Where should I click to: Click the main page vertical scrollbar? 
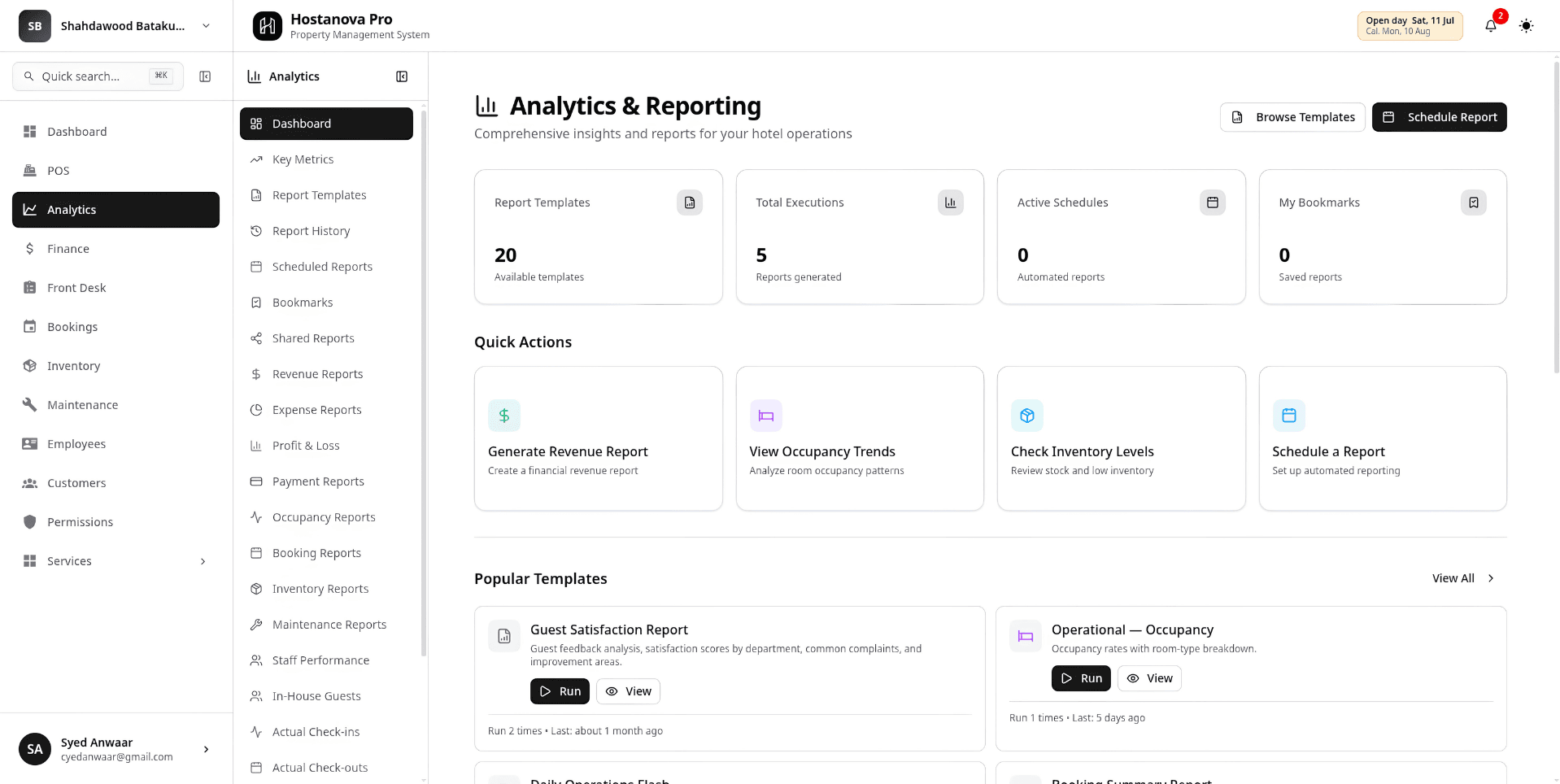pos(1556,216)
